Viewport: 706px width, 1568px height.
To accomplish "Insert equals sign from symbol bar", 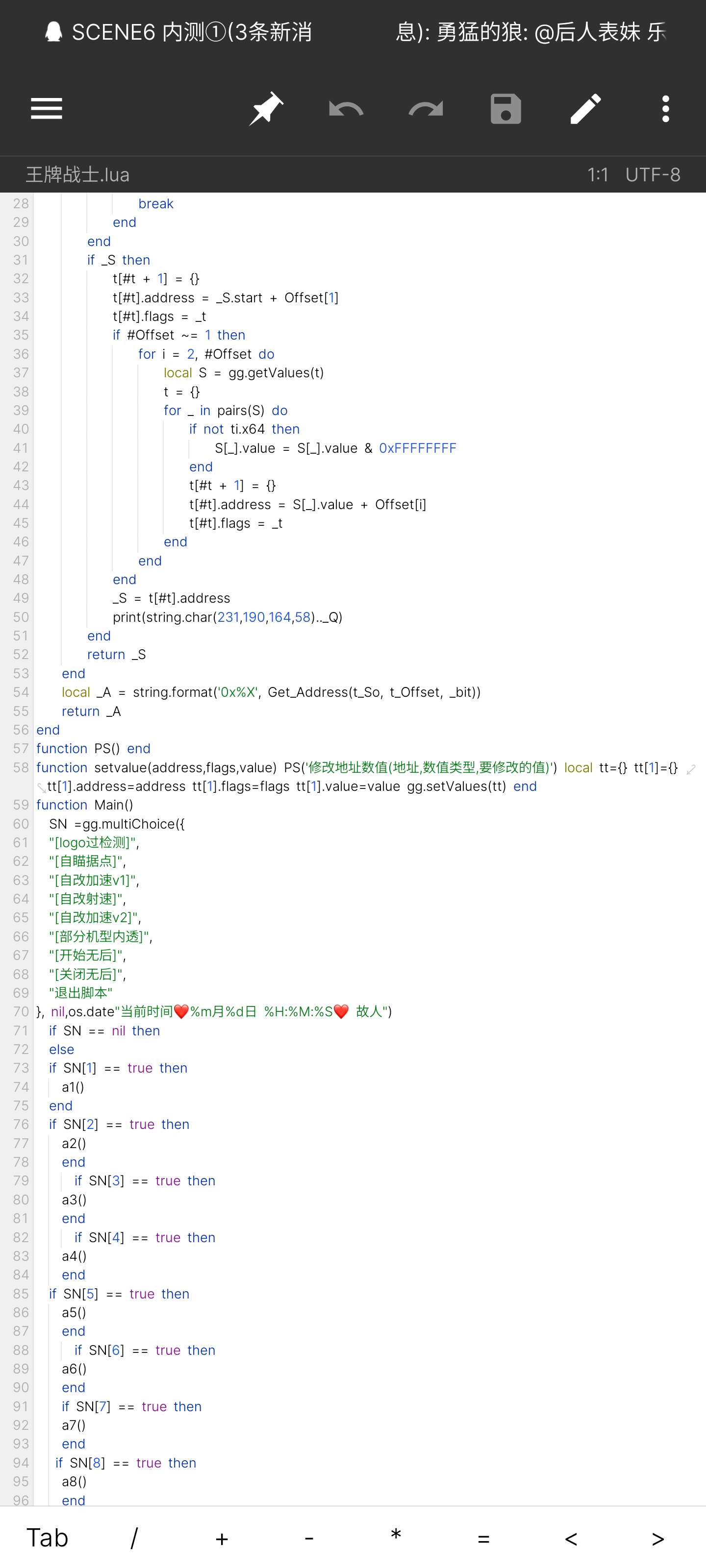I will (484, 1539).
